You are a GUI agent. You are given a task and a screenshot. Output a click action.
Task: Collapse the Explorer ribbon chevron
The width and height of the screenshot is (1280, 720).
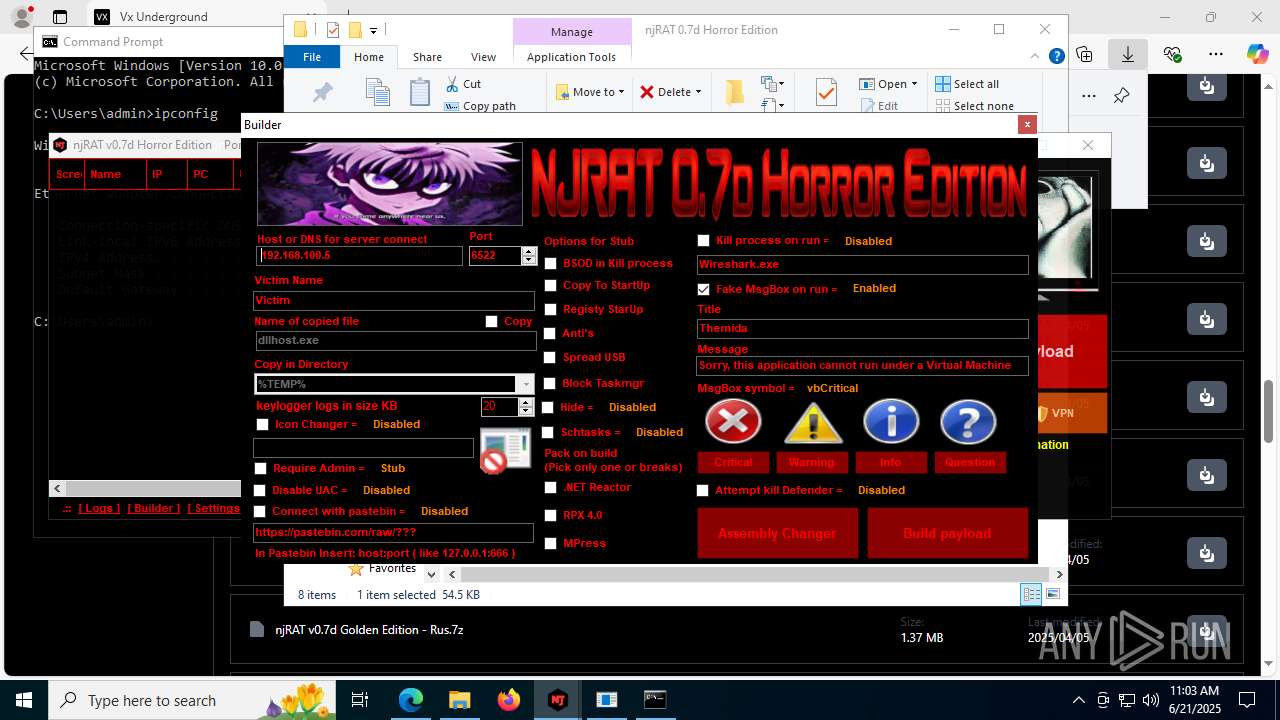click(x=1037, y=57)
